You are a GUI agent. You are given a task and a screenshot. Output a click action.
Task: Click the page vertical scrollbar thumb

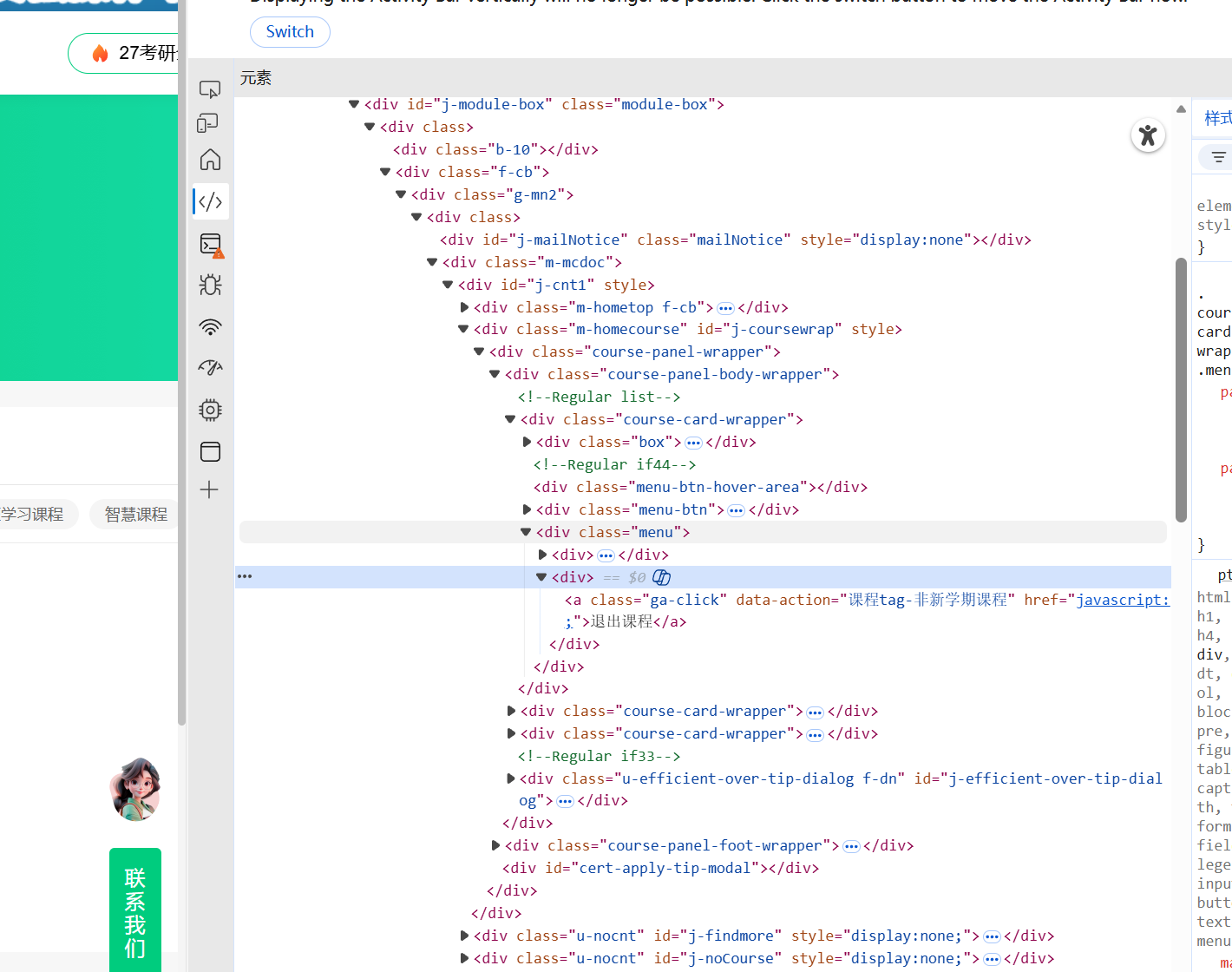pos(181,362)
